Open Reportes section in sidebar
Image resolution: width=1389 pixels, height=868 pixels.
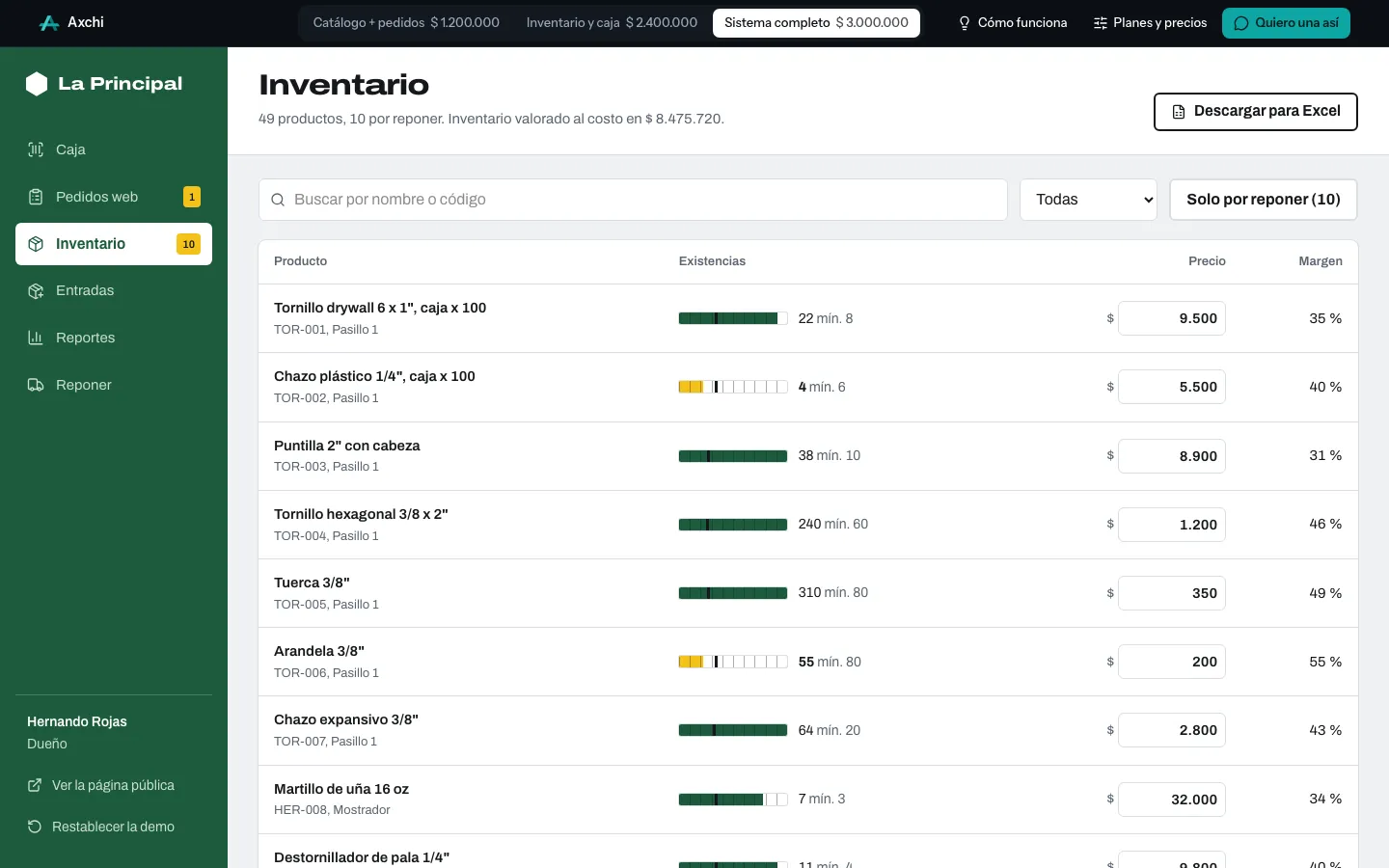coord(114,338)
